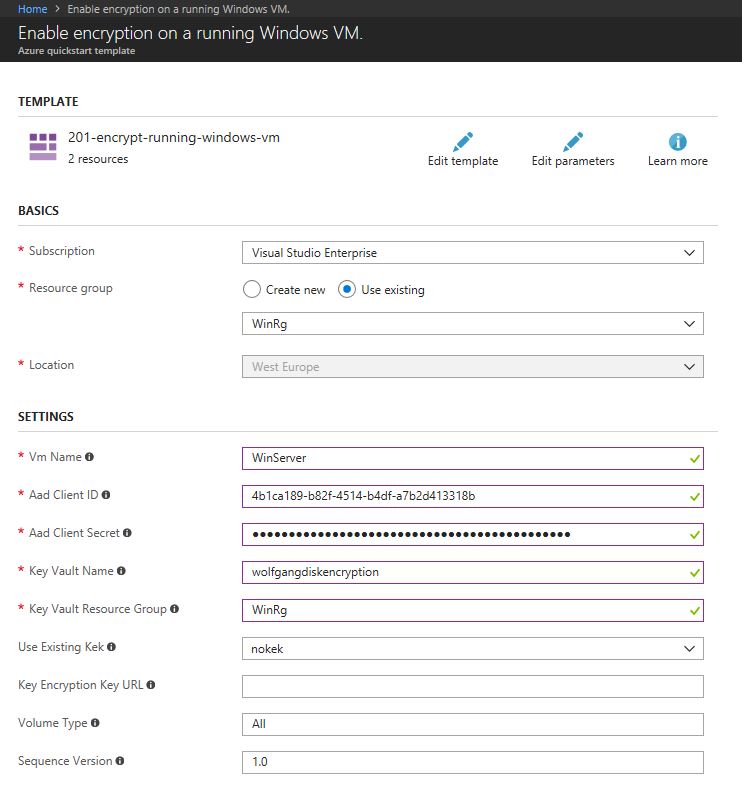Focus the Key Vault Name input field

473,572
